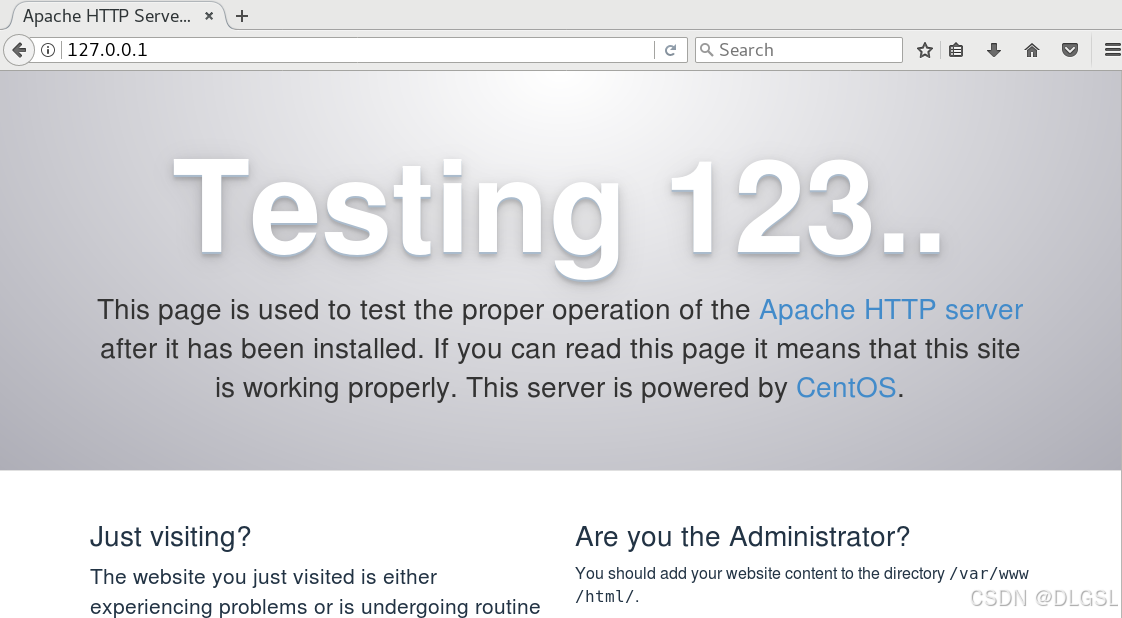Reload the page with the refresh icon
This screenshot has height=618, width=1122.
click(670, 50)
